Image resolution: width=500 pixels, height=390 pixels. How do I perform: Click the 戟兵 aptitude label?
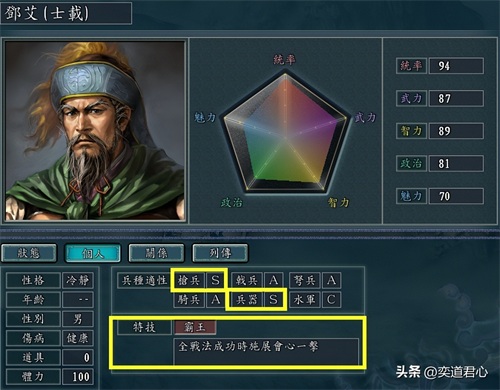pos(246,280)
